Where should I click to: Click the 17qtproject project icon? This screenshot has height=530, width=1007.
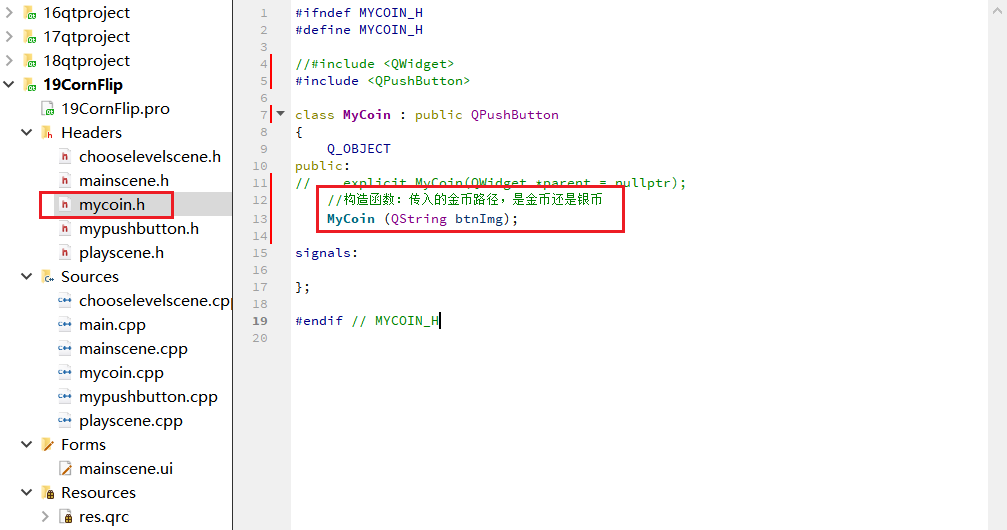pyautogui.click(x=30, y=37)
